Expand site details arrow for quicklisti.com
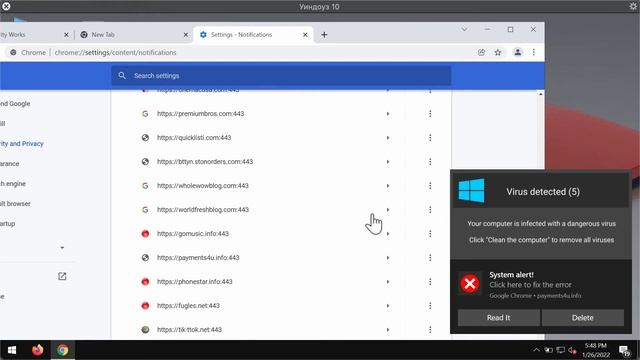640x360 pixels. click(388, 138)
